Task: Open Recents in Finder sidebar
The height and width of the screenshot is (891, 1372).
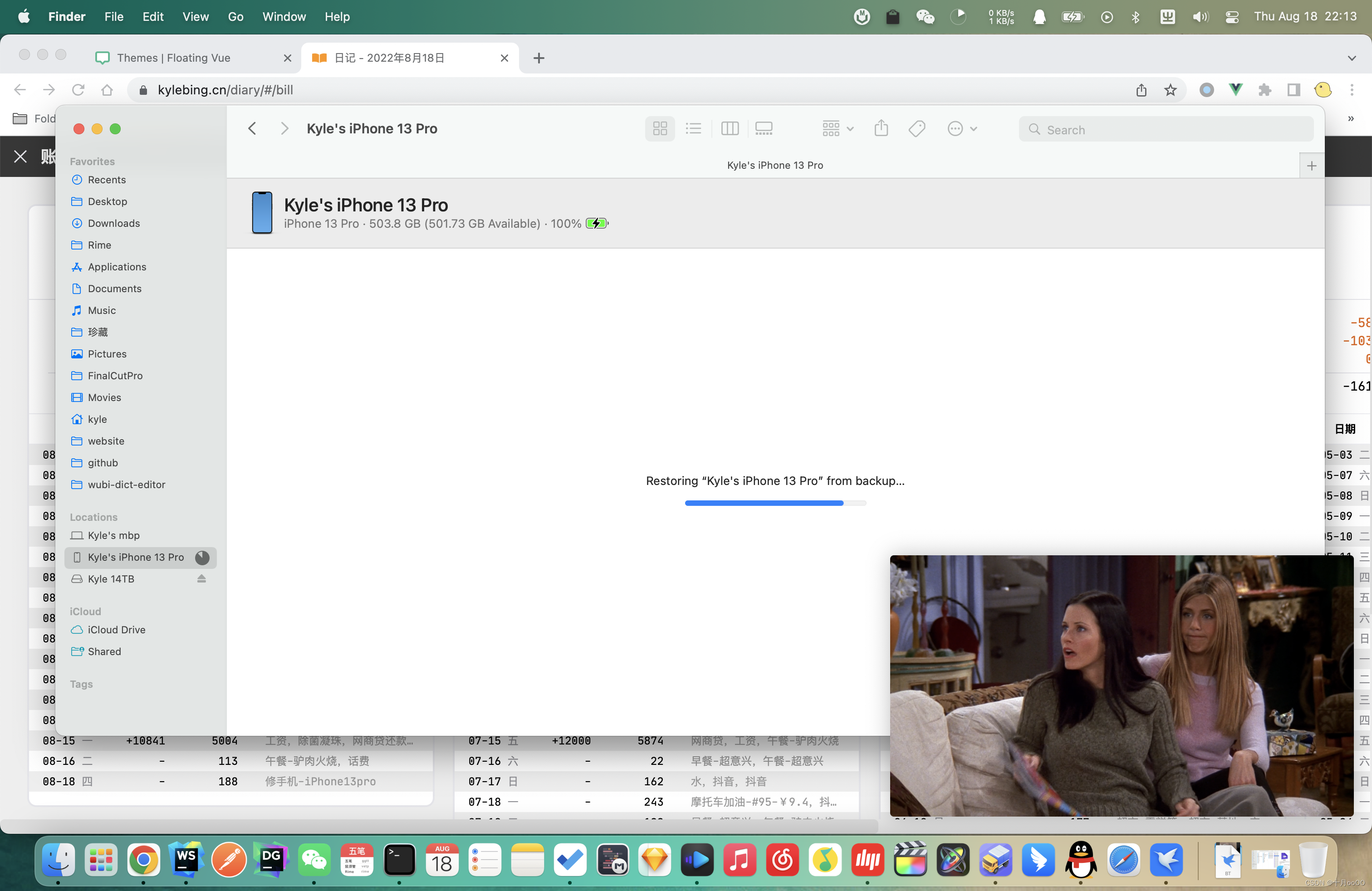Action: point(106,180)
